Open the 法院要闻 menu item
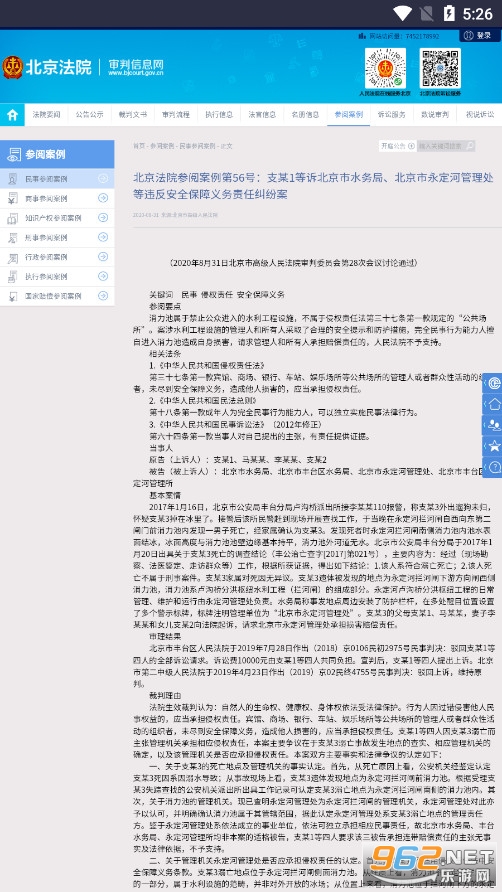The width and height of the screenshot is (502, 892). [46, 114]
